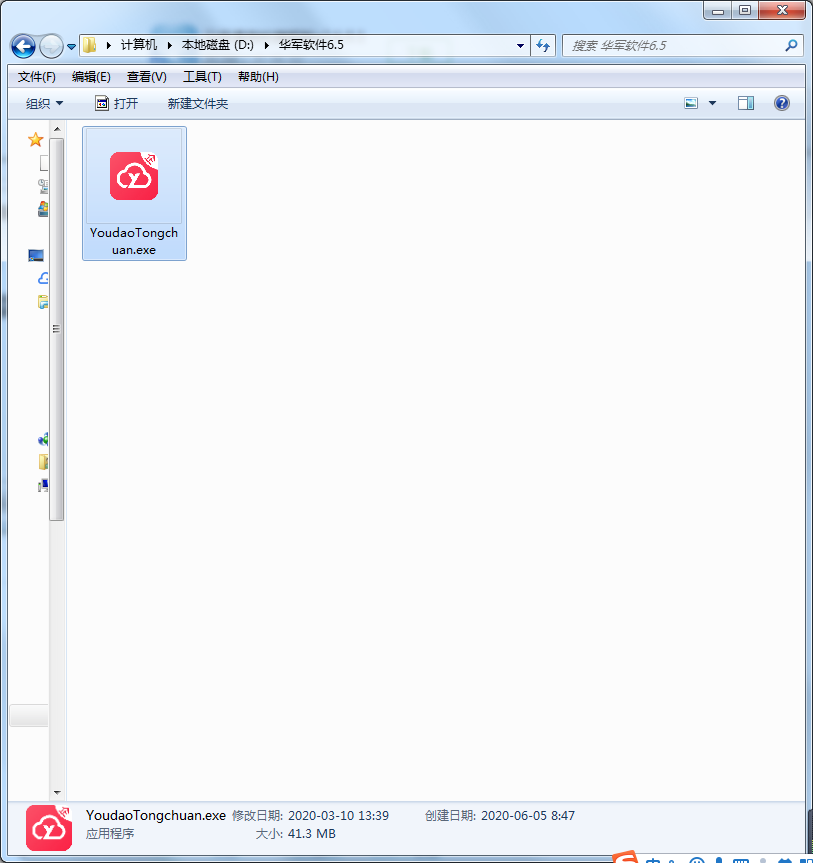Refresh the folder with the refresh icon
The image size is (813, 863).
pyautogui.click(x=543, y=46)
